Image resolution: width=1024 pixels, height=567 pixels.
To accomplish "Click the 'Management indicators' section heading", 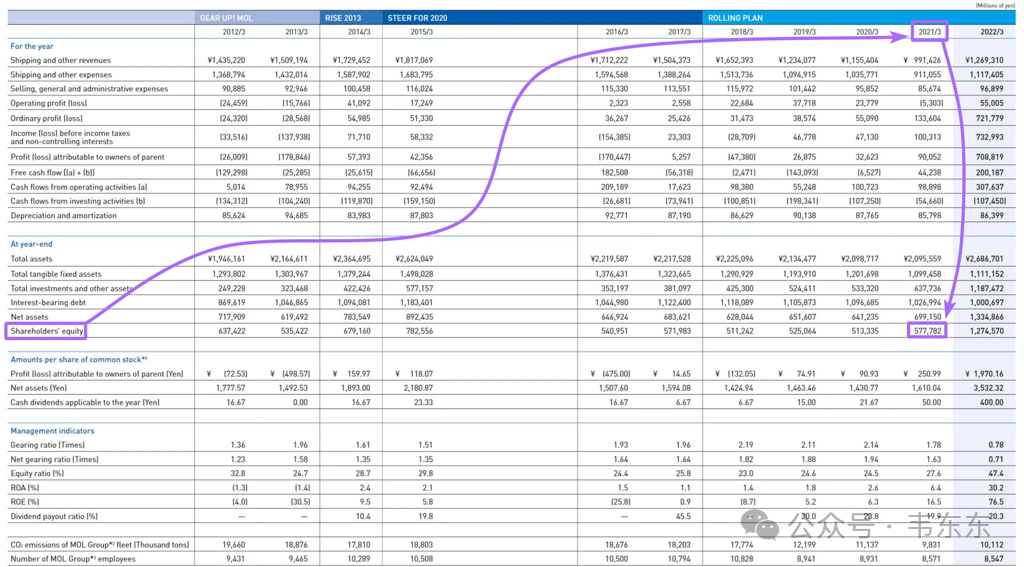I will point(52,431).
